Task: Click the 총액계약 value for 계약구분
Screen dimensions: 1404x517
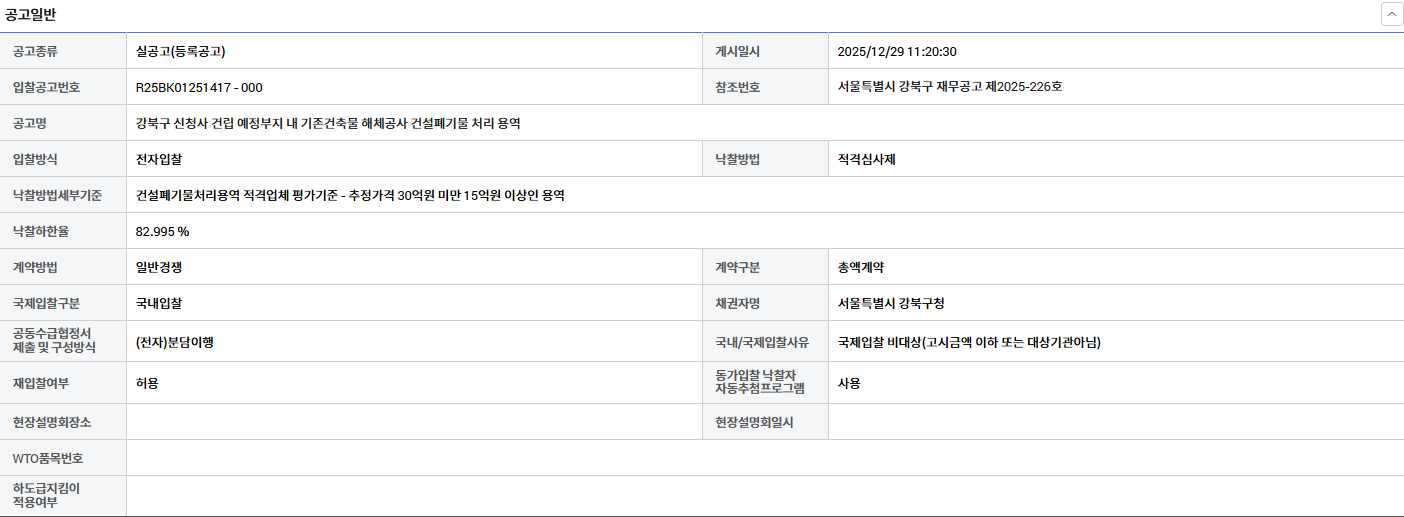Action: pos(861,267)
